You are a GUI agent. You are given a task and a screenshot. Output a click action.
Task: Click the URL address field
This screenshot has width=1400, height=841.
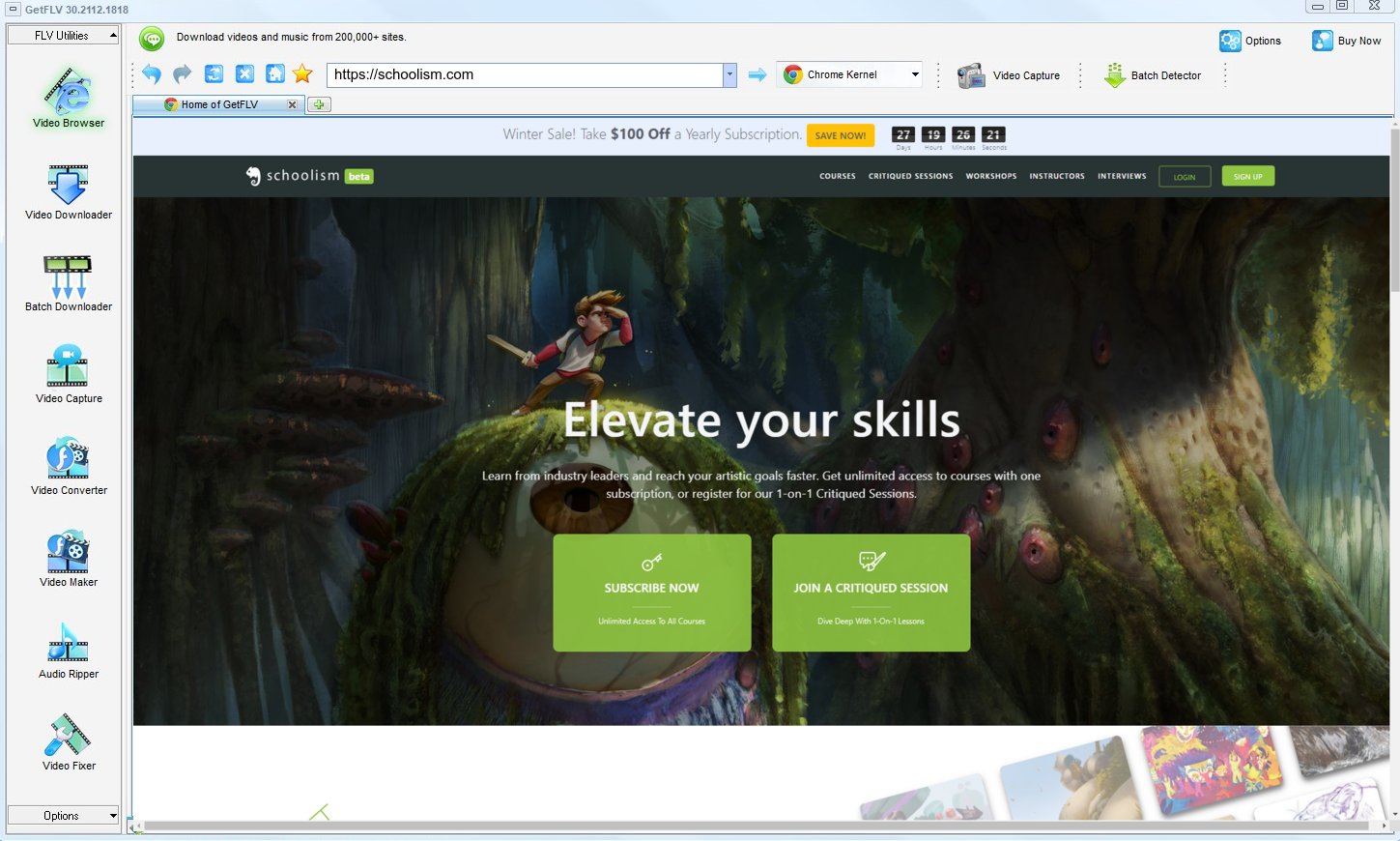525,74
